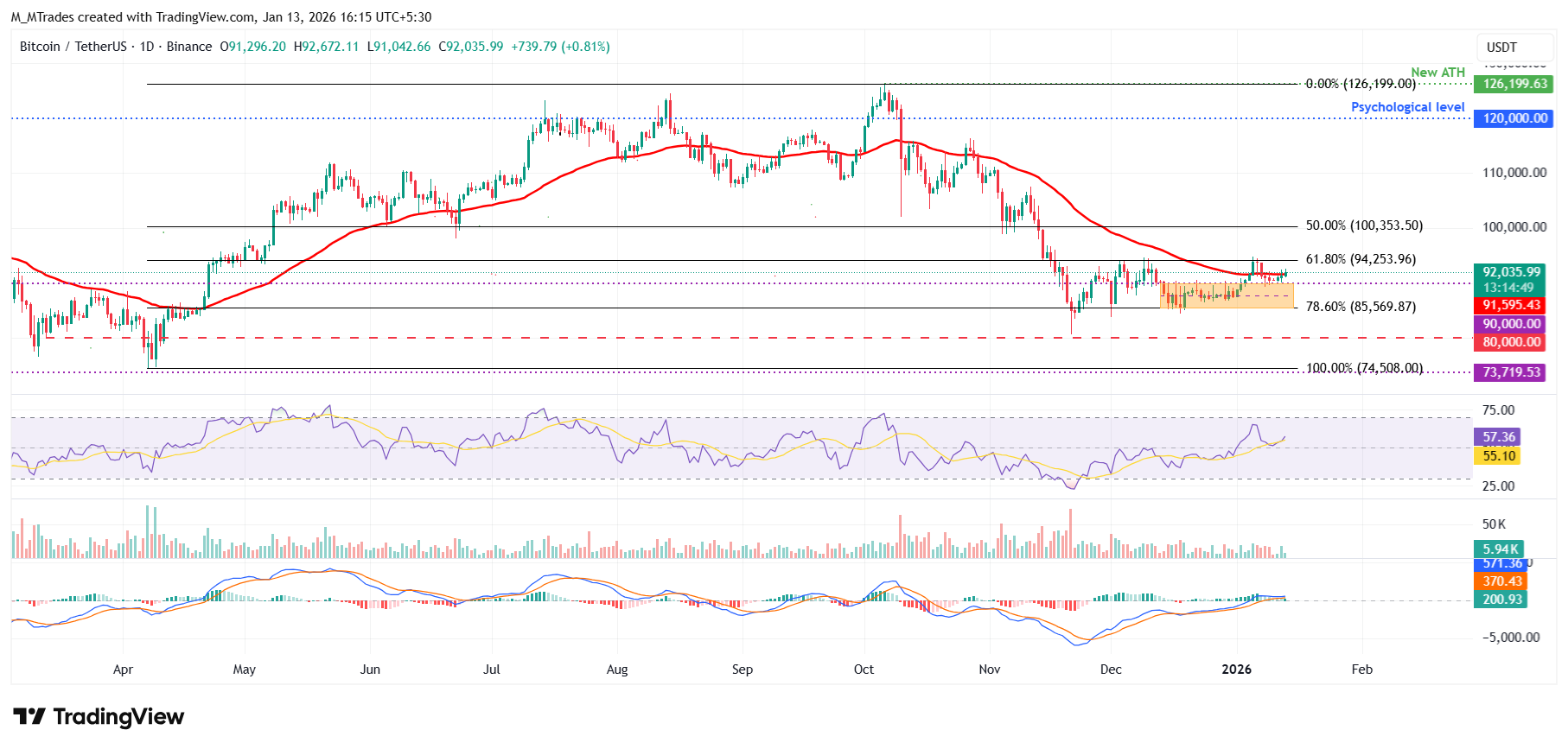The image size is (1568, 749).
Task: Select the purple 90,000.00 level label
Action: point(1511,324)
